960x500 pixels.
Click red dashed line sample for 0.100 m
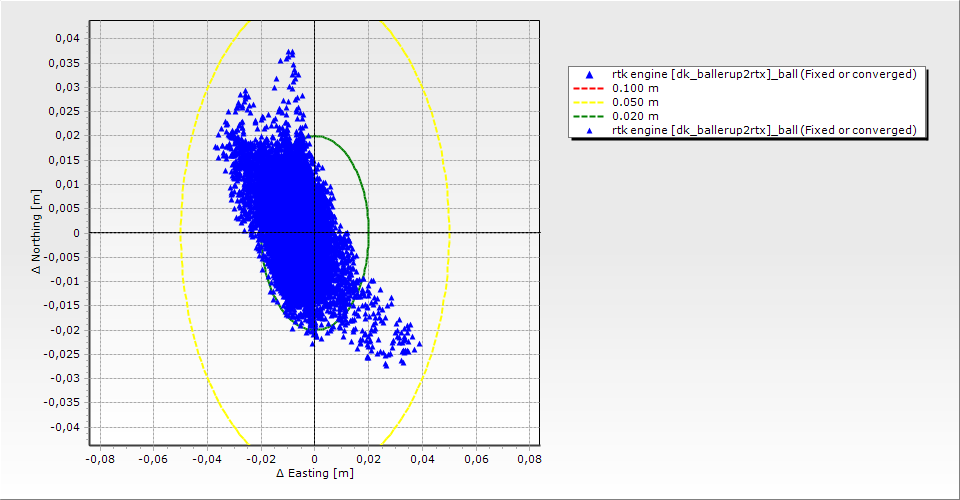(x=589, y=89)
